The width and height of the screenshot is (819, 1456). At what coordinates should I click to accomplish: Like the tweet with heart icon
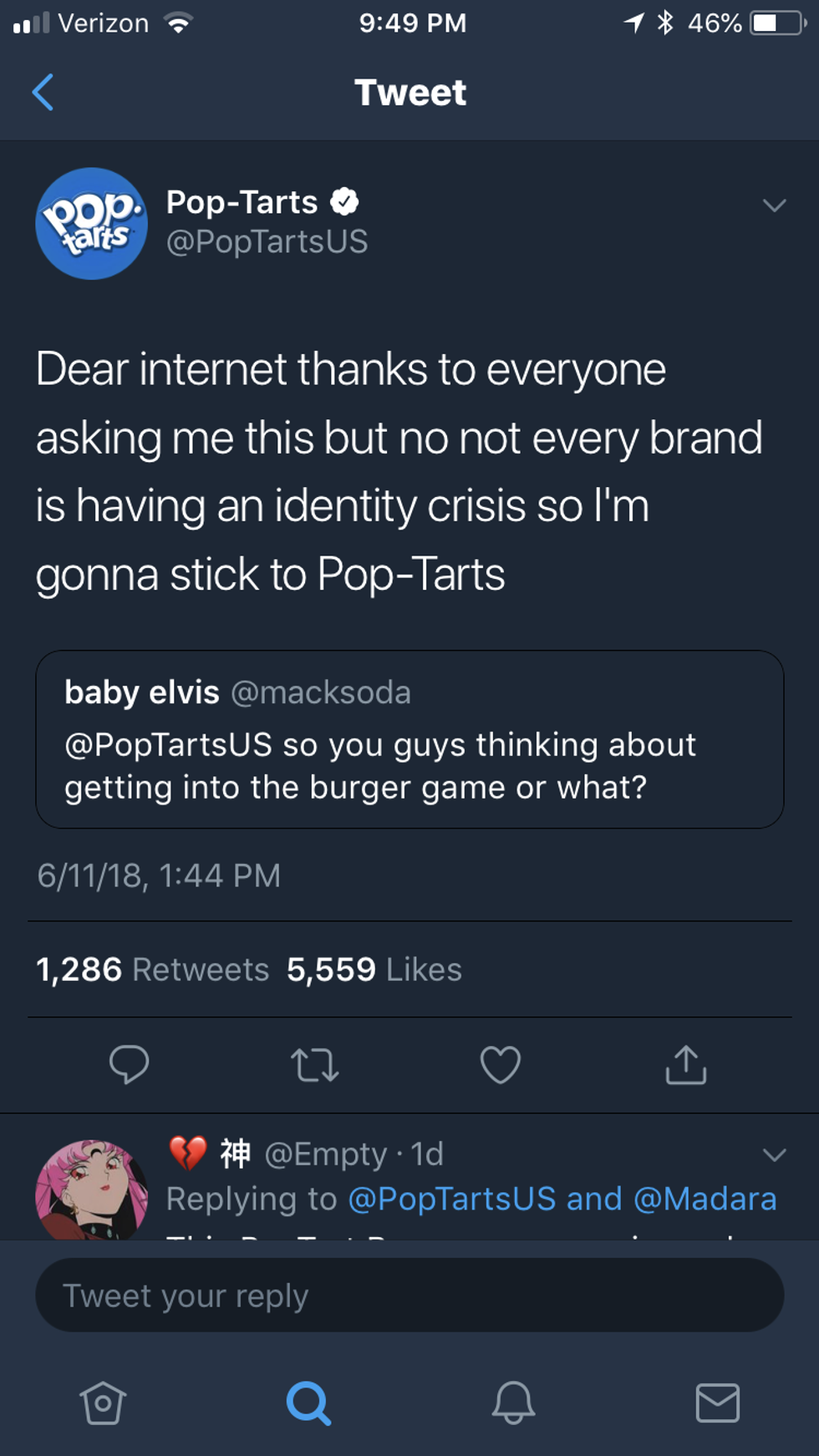point(500,1065)
